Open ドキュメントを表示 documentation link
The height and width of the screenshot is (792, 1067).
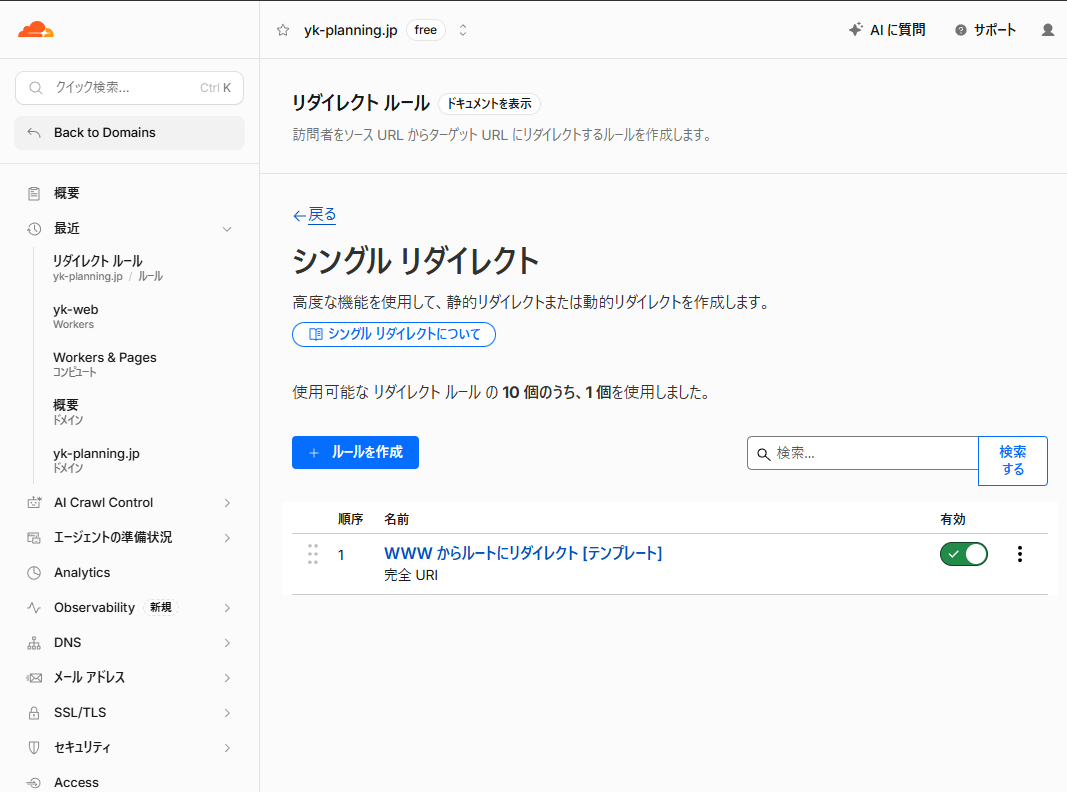pyautogui.click(x=489, y=104)
